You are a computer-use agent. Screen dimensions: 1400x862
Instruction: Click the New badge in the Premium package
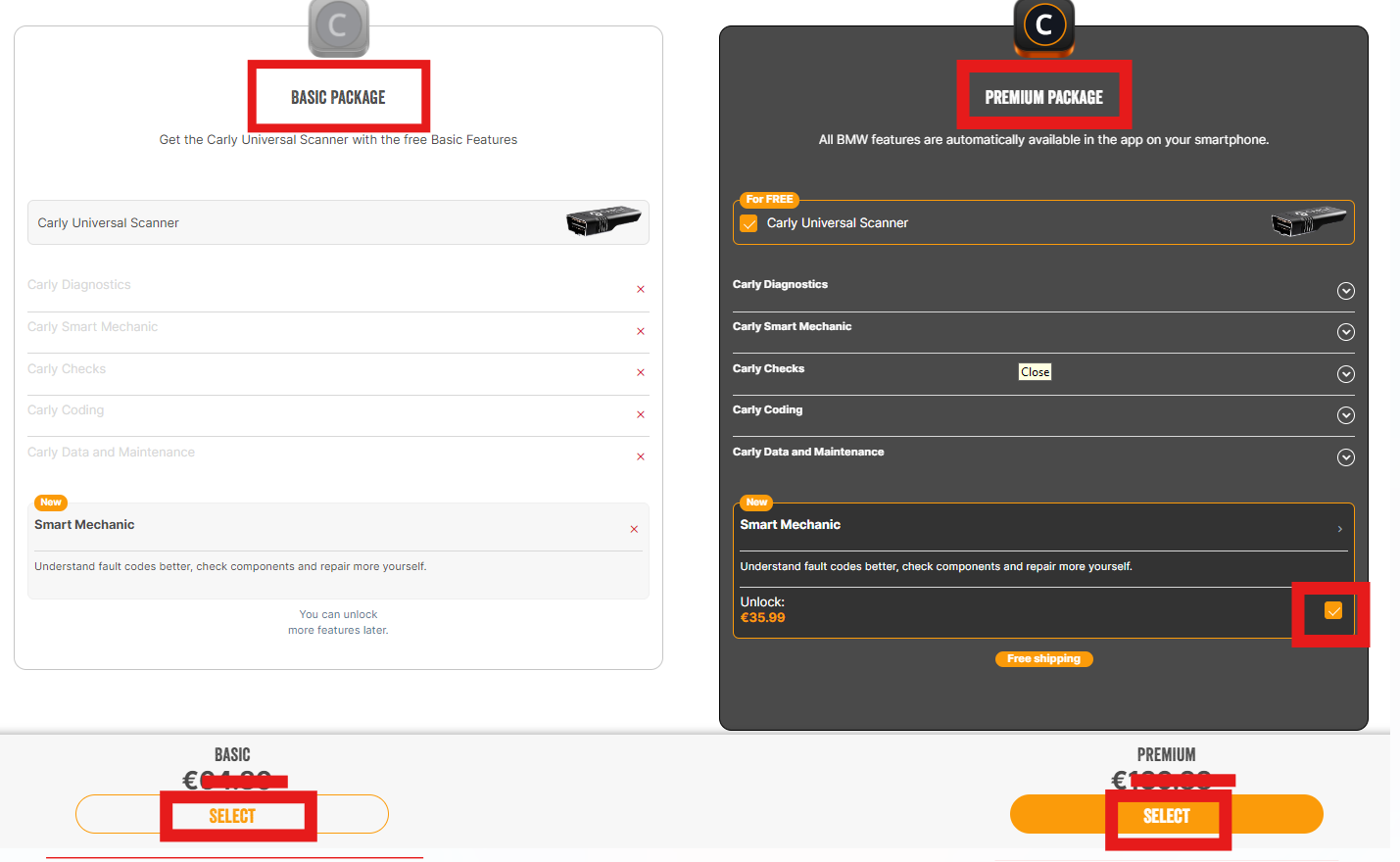click(756, 503)
